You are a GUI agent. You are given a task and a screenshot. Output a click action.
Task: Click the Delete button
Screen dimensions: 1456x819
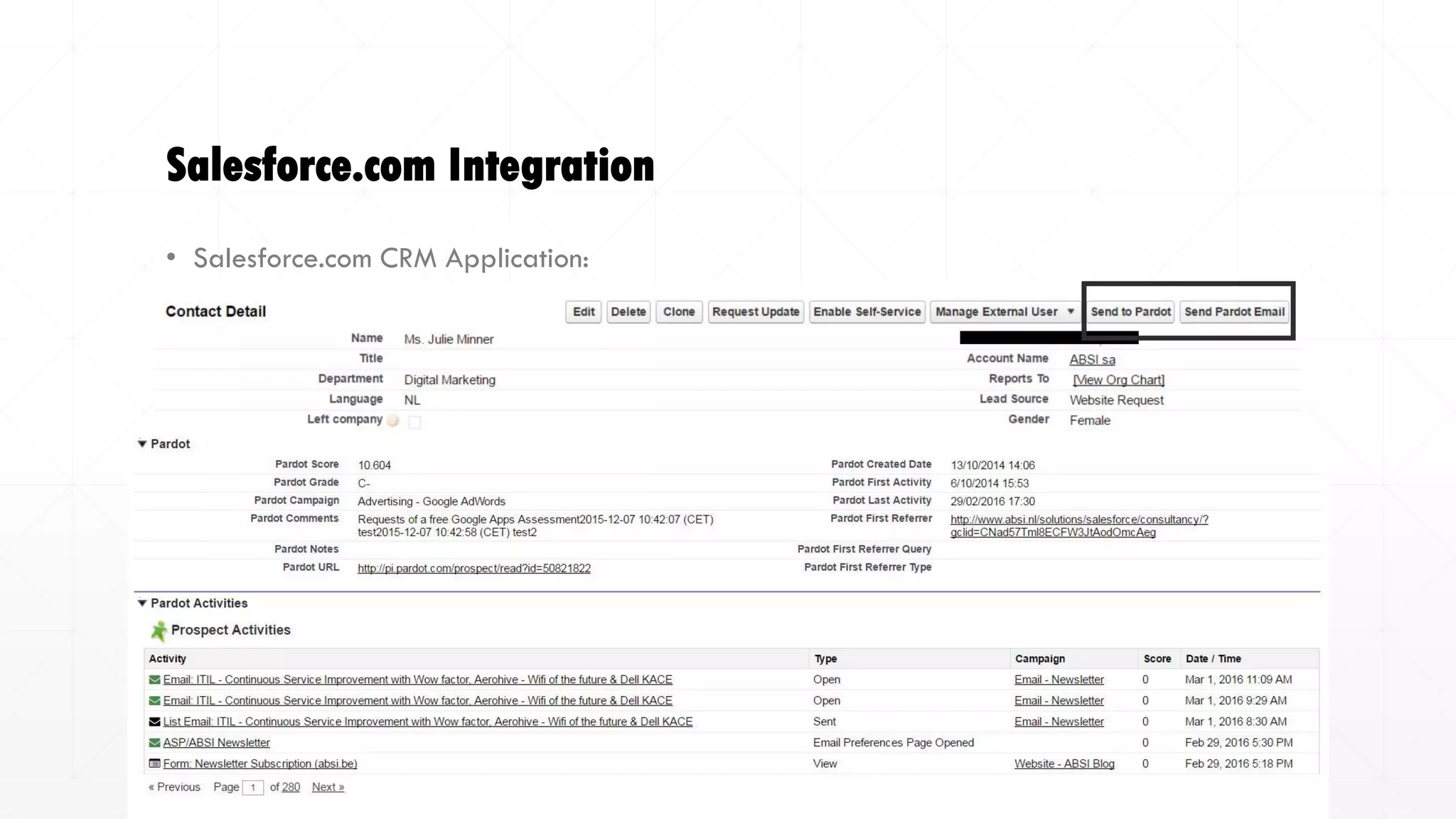coord(628,312)
